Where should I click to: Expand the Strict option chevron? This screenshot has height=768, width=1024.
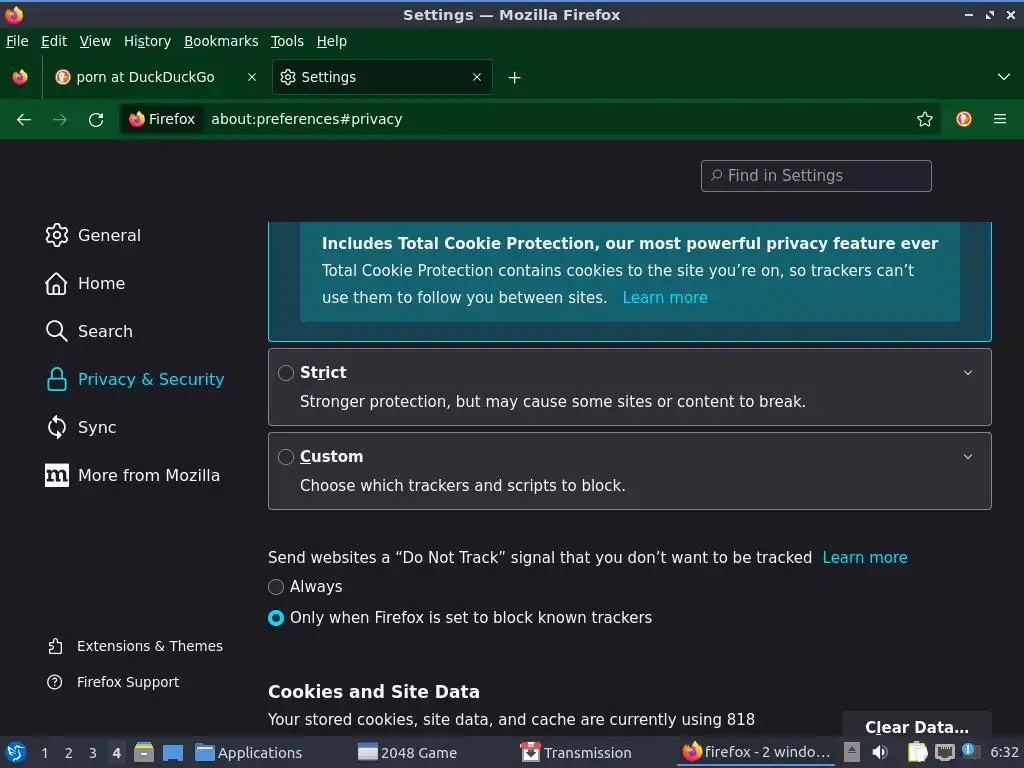tap(968, 373)
